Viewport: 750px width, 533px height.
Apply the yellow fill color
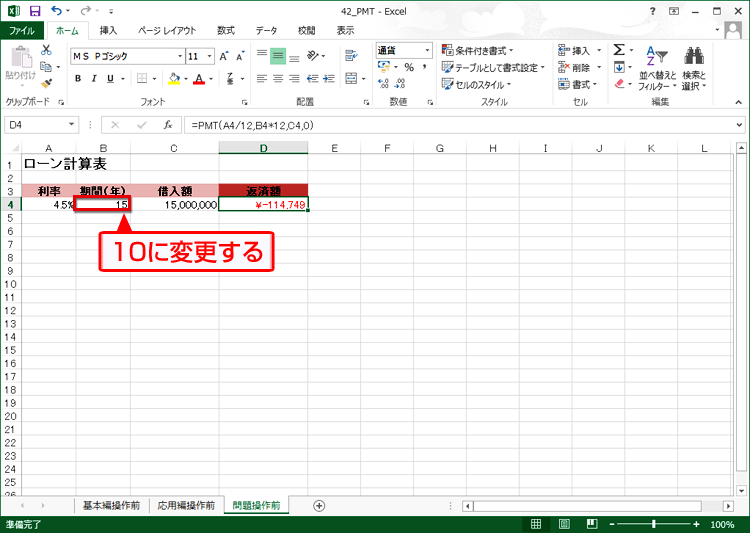tap(174, 78)
